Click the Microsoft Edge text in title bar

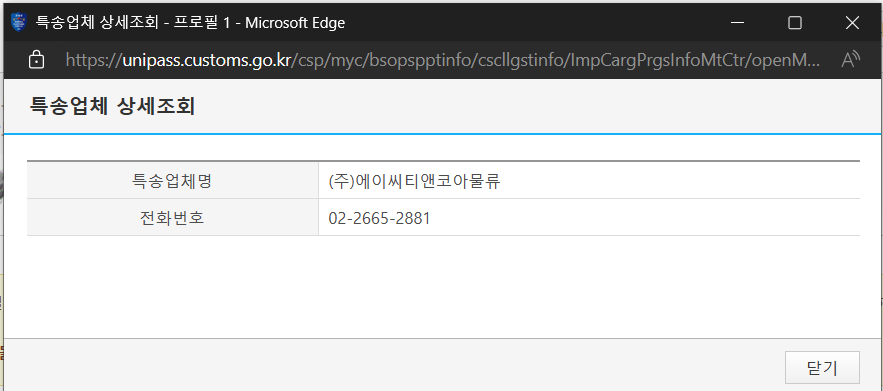click(295, 23)
